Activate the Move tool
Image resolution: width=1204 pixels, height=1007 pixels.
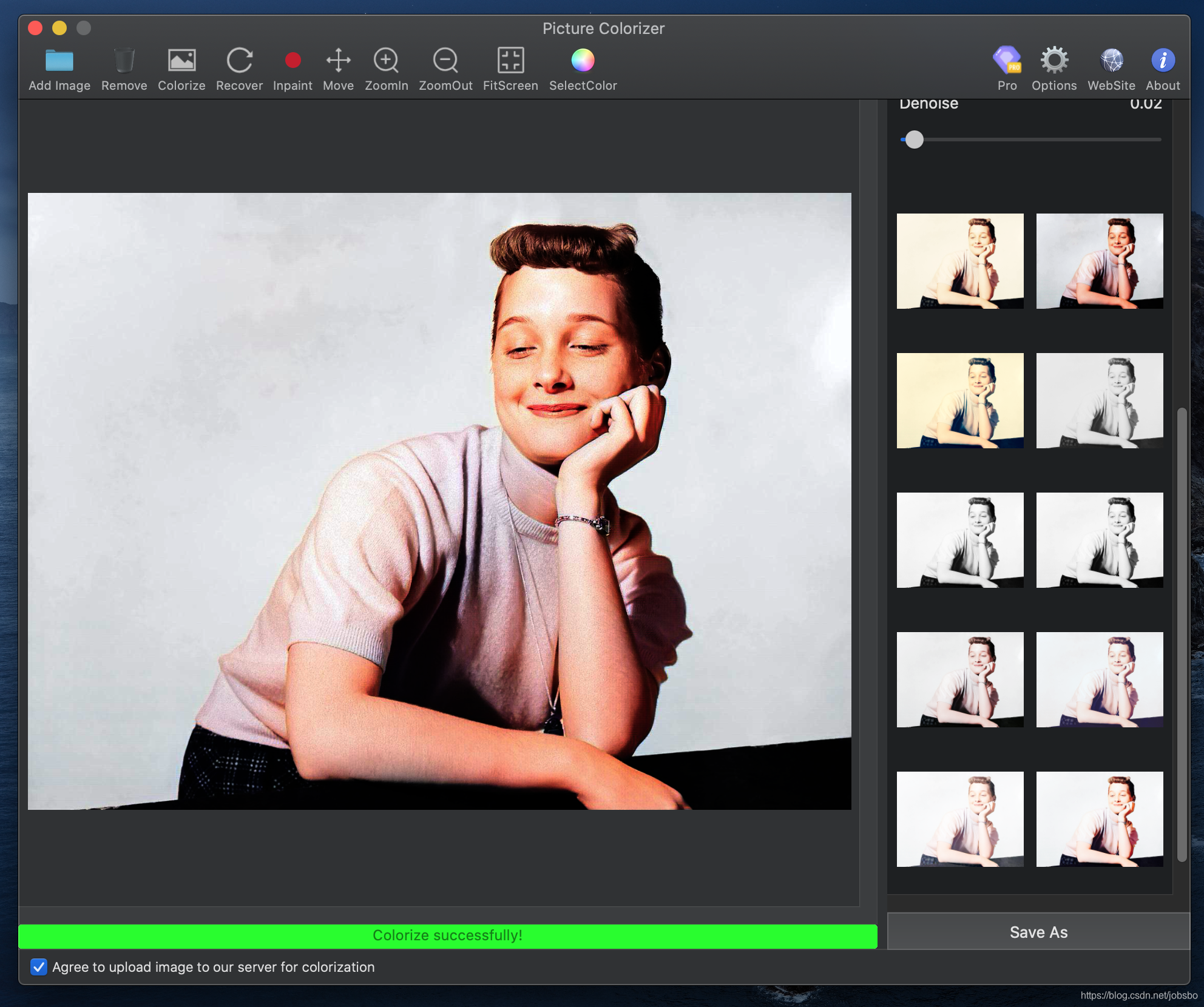pyautogui.click(x=338, y=61)
